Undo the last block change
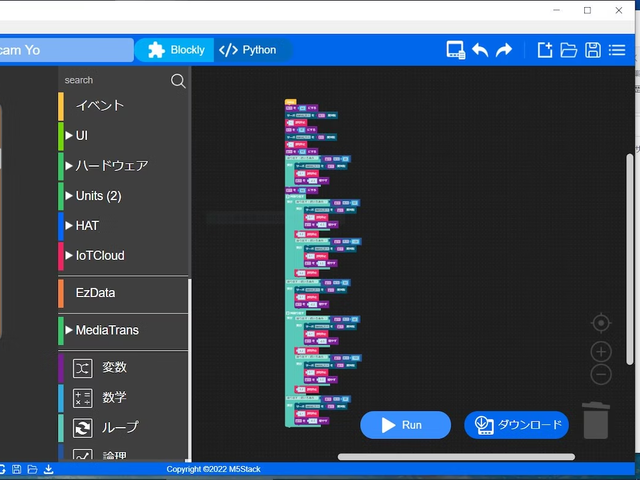The image size is (640, 480). point(480,50)
